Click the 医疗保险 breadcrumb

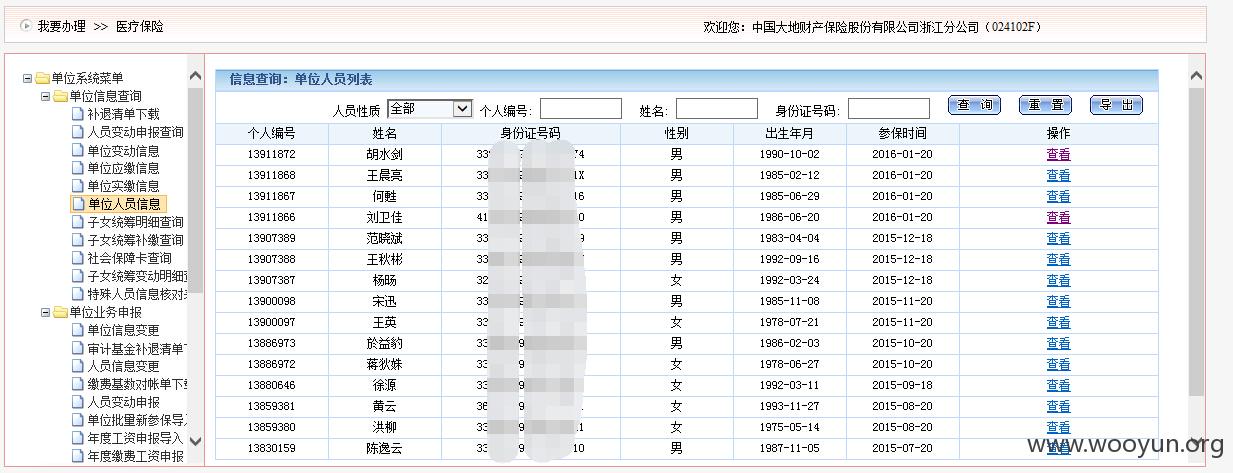140,27
